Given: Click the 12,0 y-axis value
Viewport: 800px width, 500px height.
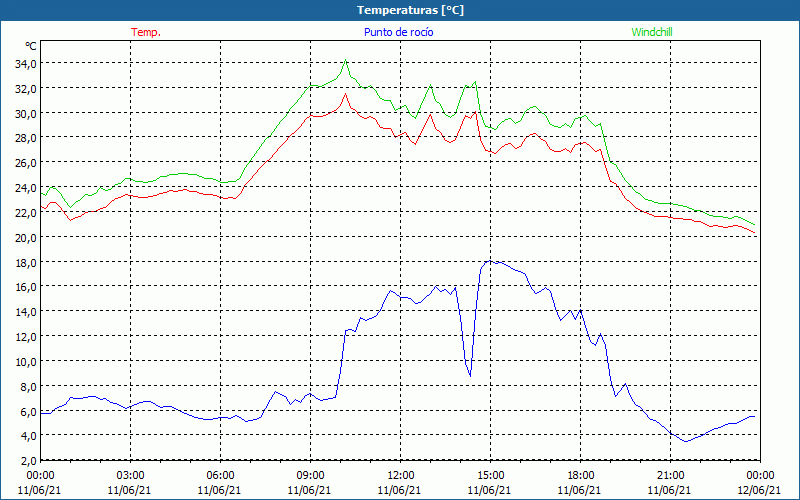Looking at the screenshot, I should 27,337.
